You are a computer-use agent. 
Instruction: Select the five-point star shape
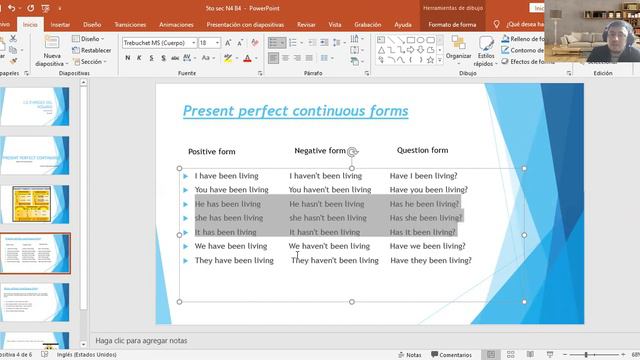[430, 60]
